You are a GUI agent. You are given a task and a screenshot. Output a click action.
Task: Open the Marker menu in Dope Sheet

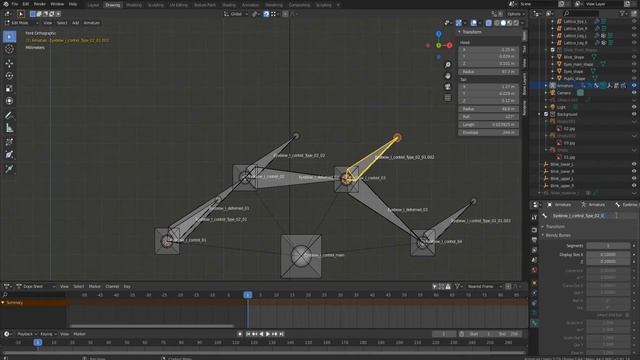[x=94, y=287]
